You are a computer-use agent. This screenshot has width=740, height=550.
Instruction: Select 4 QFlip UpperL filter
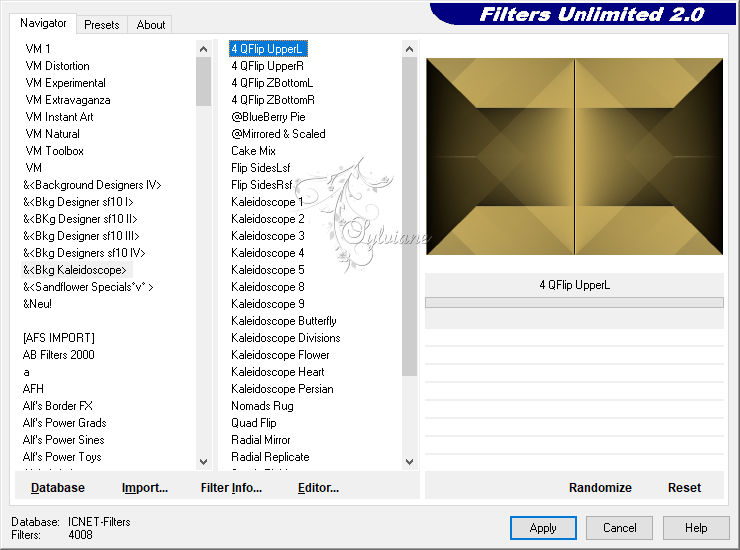268,49
